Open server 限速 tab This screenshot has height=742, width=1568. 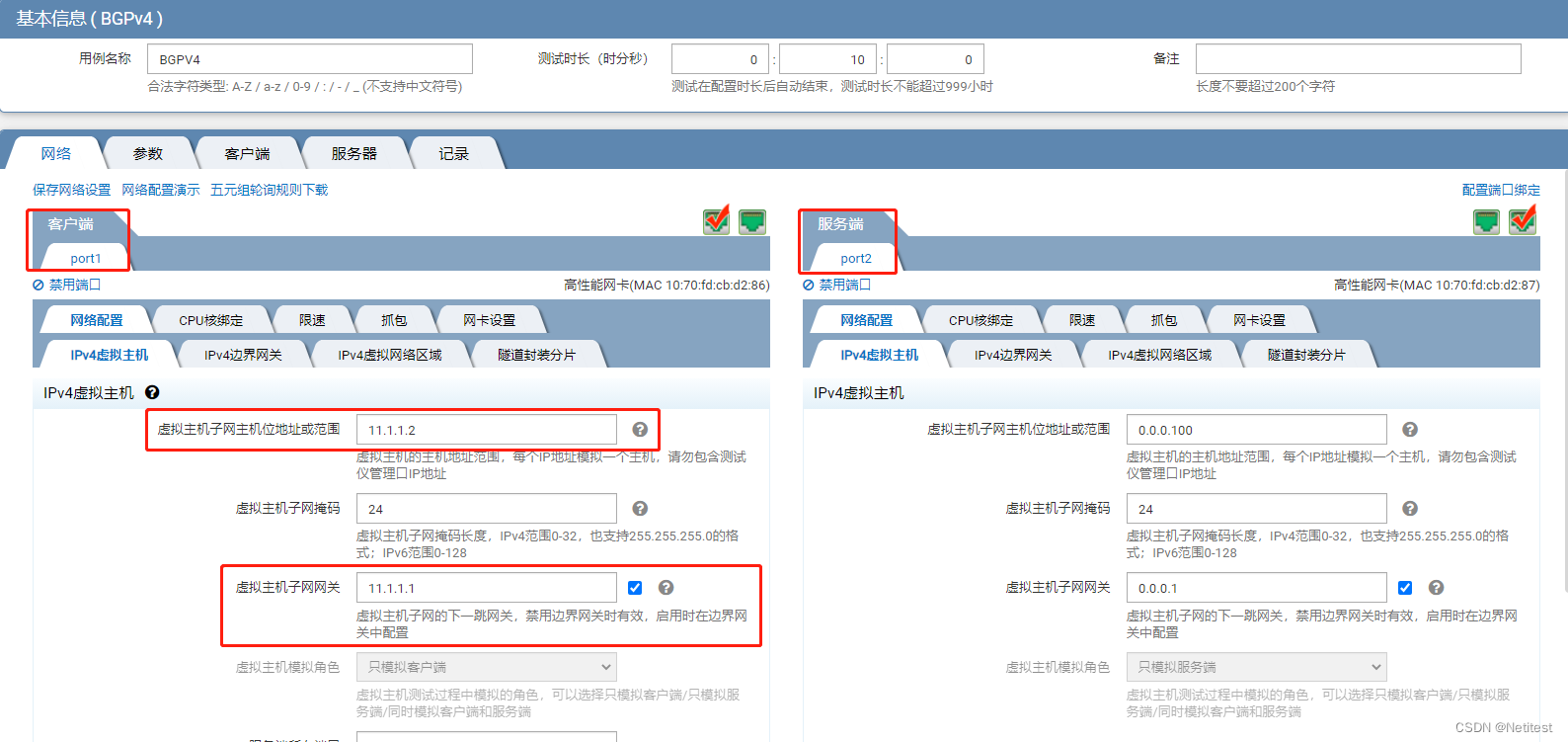pos(1083,320)
